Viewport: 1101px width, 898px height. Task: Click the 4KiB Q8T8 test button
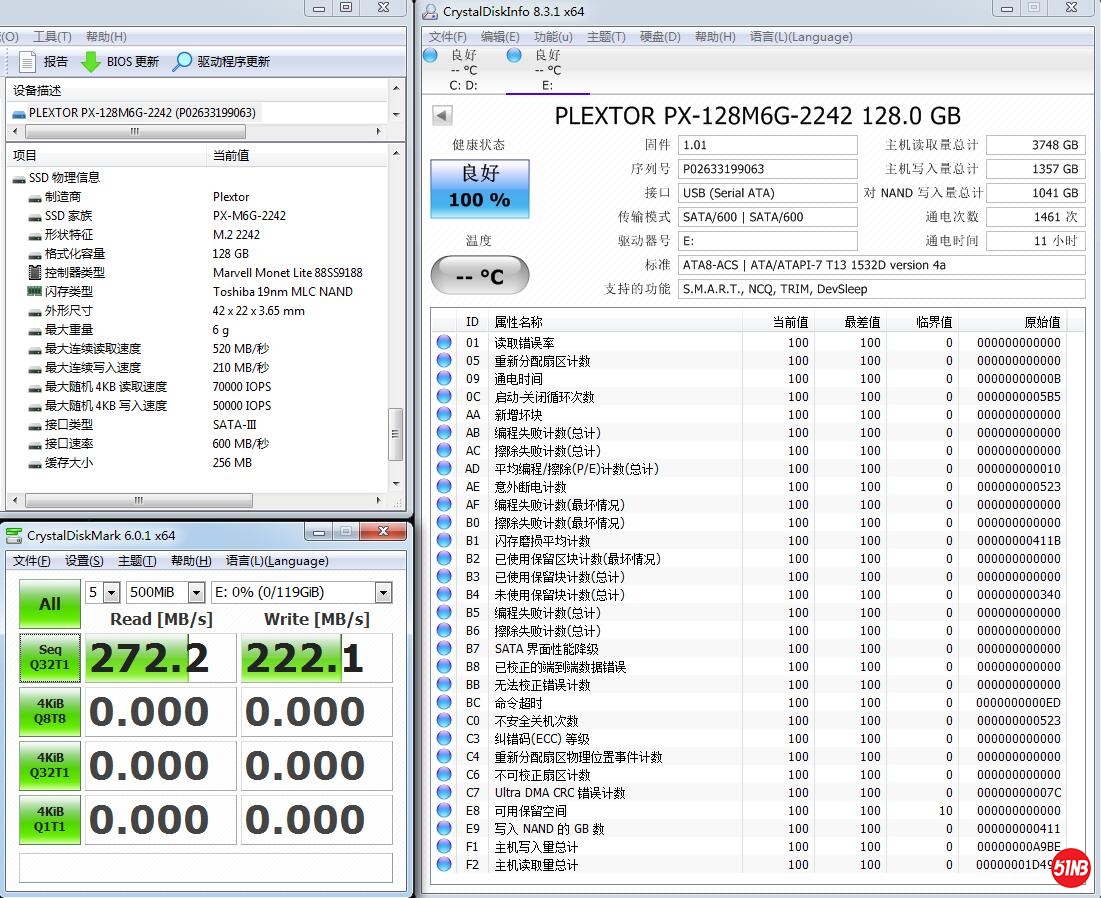point(50,711)
